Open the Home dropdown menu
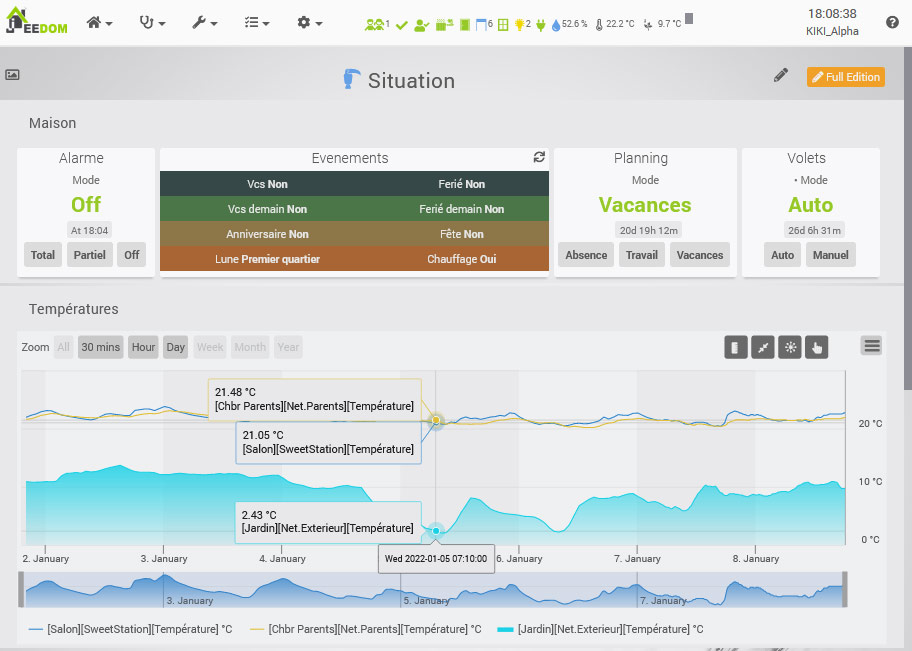 pyautogui.click(x=99, y=22)
